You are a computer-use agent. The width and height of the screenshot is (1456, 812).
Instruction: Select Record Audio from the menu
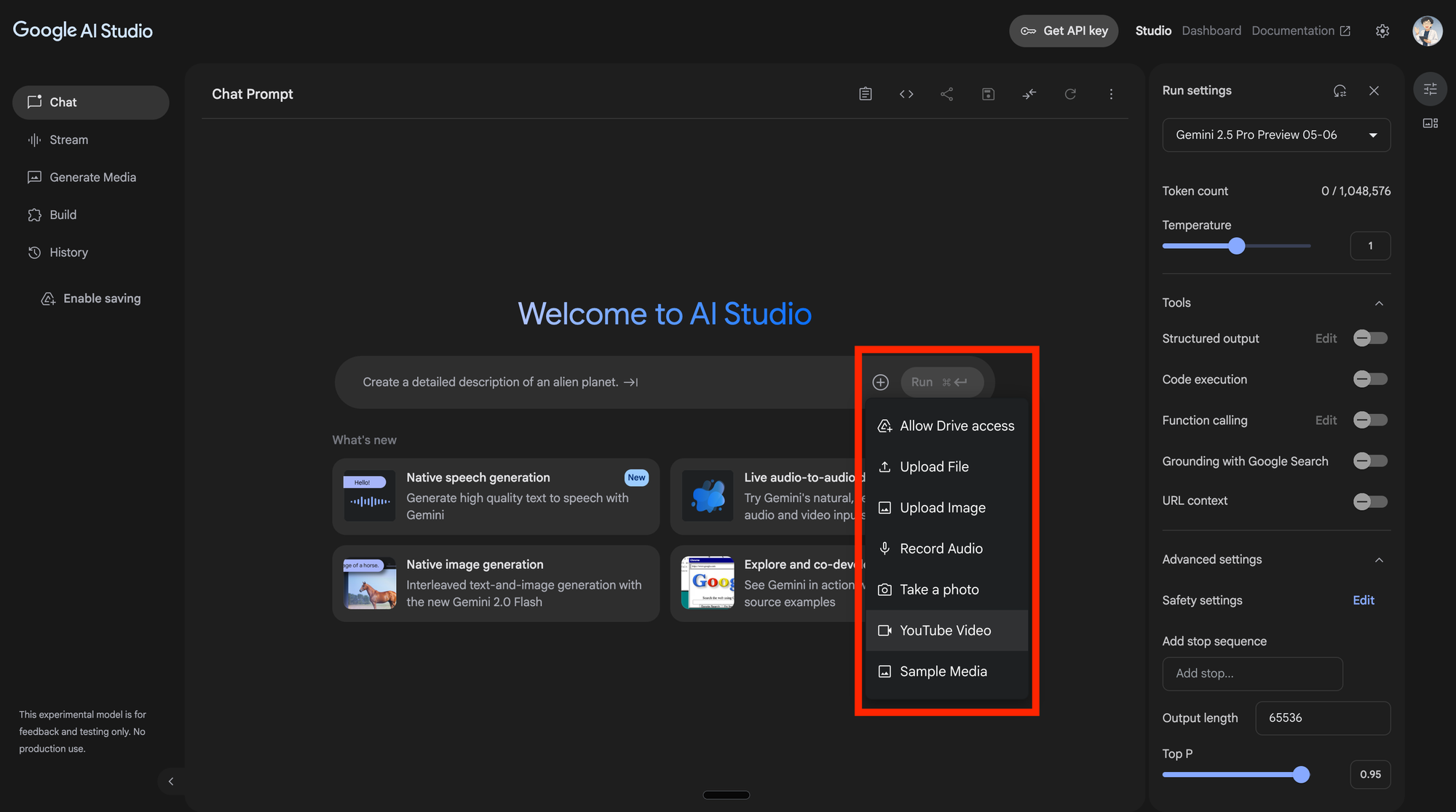946,549
